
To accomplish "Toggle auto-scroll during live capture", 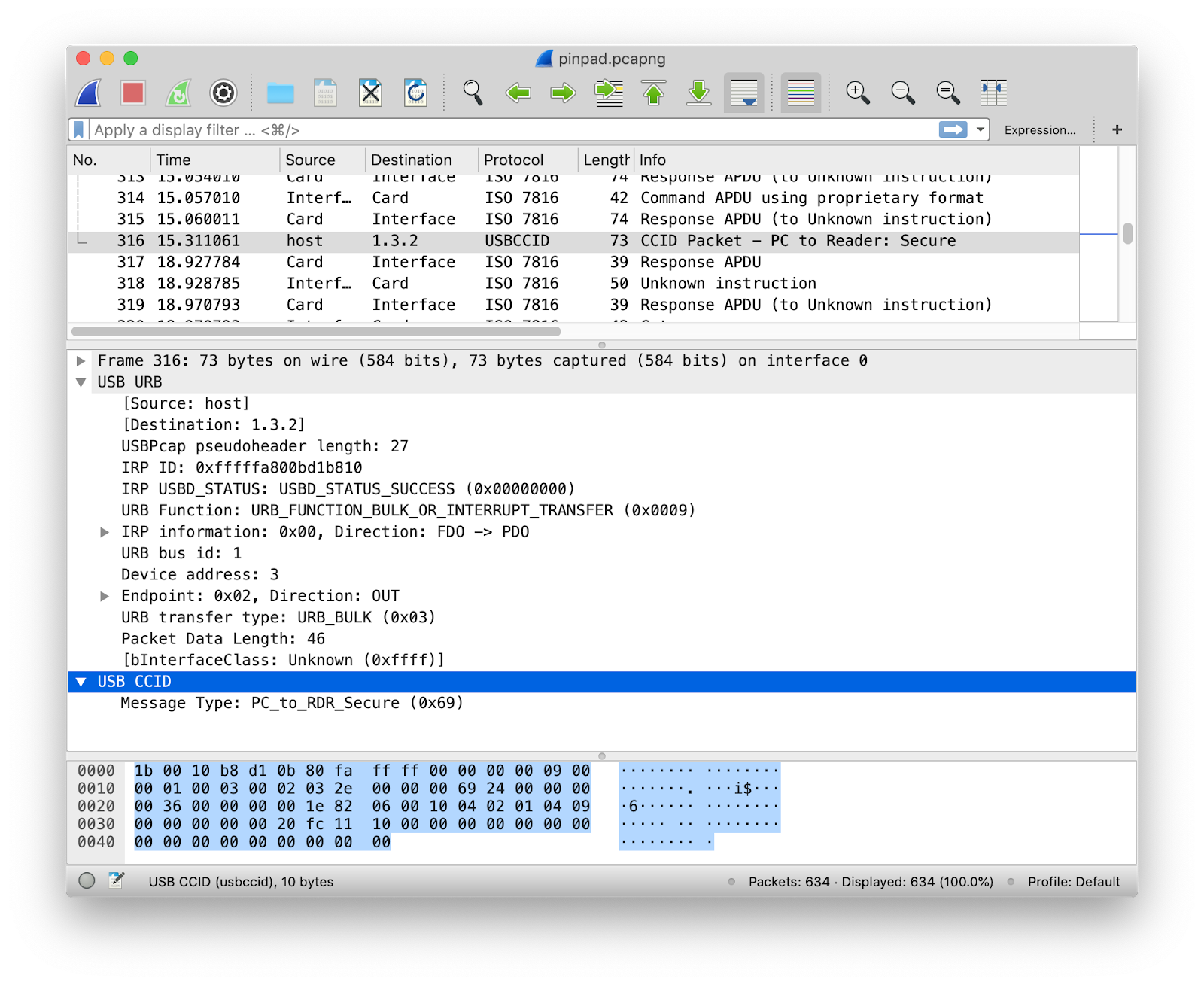I will [x=744, y=93].
